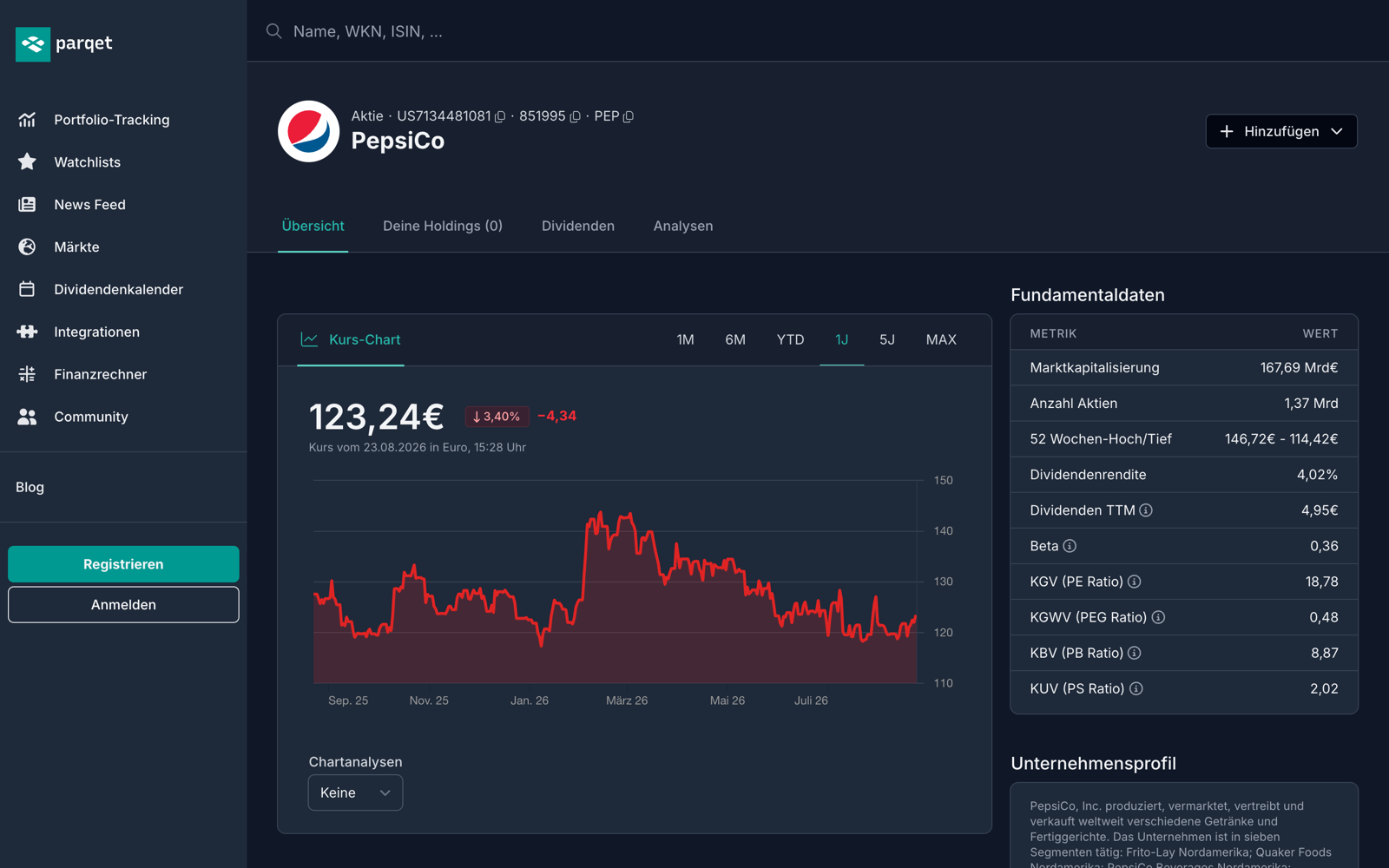Click the METRIK column header
This screenshot has width=1389, height=868.
1053,333
